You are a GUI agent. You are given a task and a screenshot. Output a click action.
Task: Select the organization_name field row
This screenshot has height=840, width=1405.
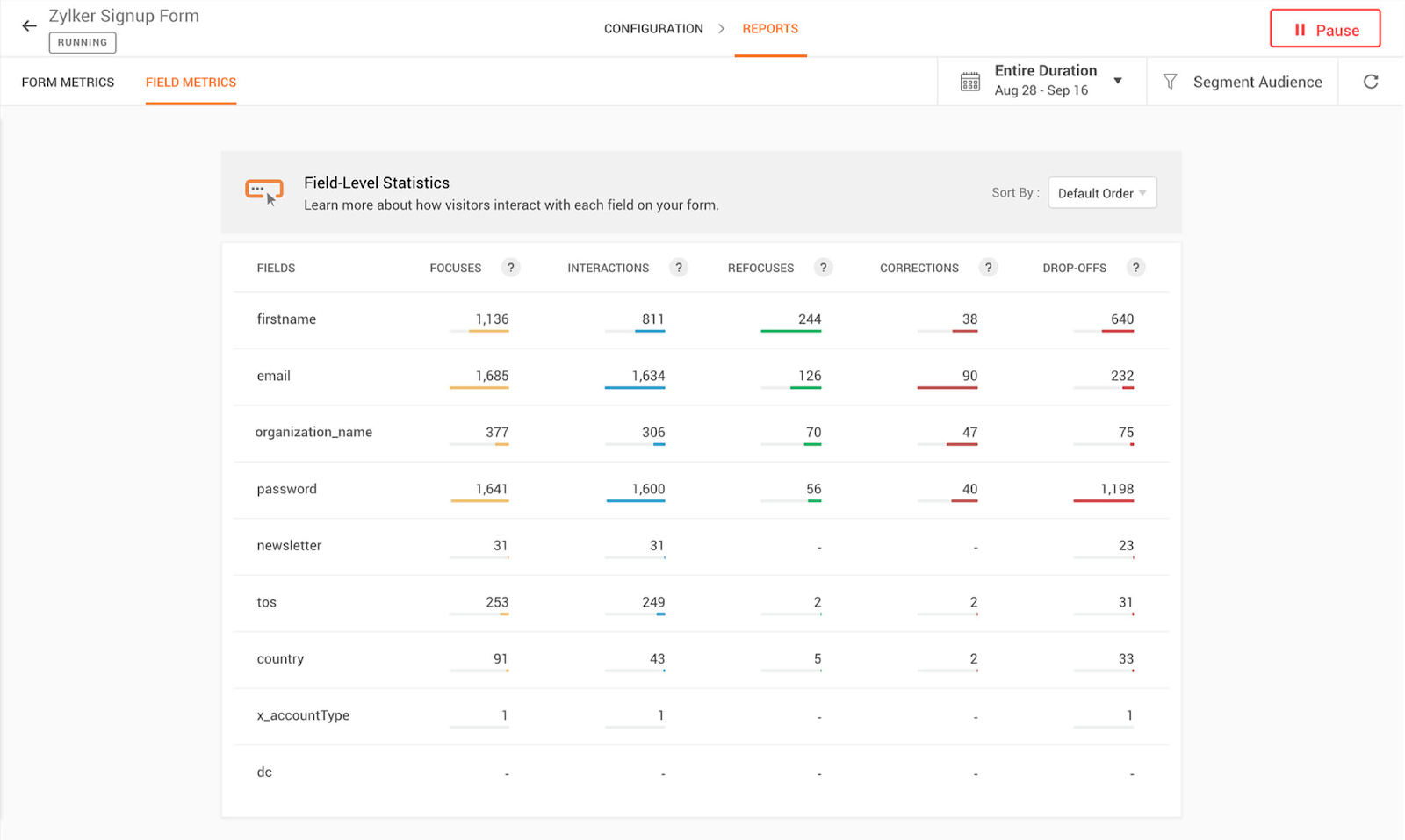pyautogui.click(x=313, y=432)
